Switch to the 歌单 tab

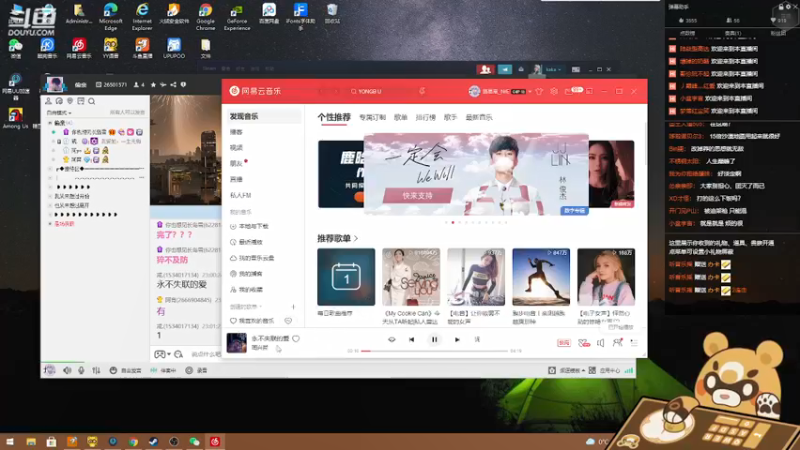click(x=401, y=117)
